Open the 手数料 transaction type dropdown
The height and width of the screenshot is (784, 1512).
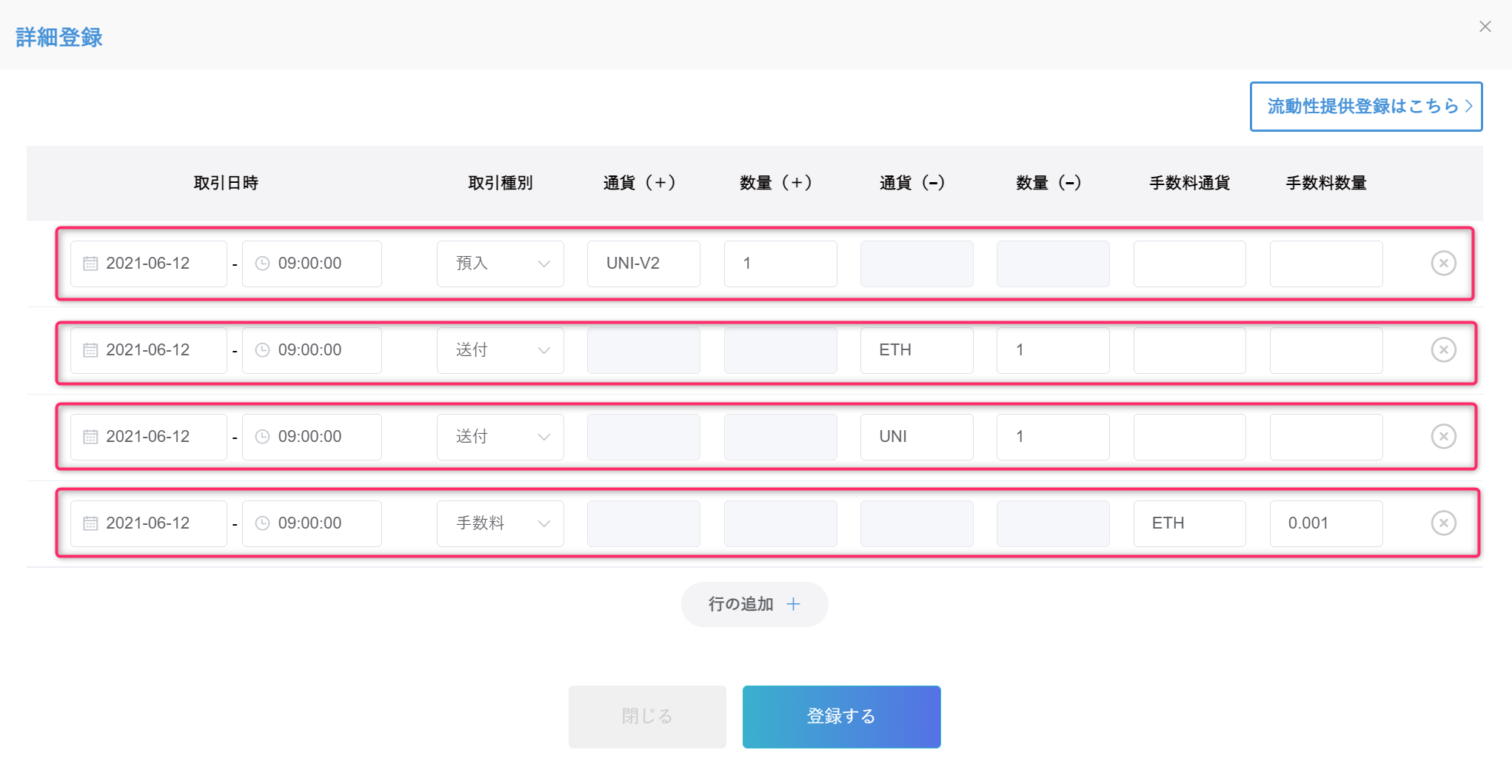tap(501, 523)
